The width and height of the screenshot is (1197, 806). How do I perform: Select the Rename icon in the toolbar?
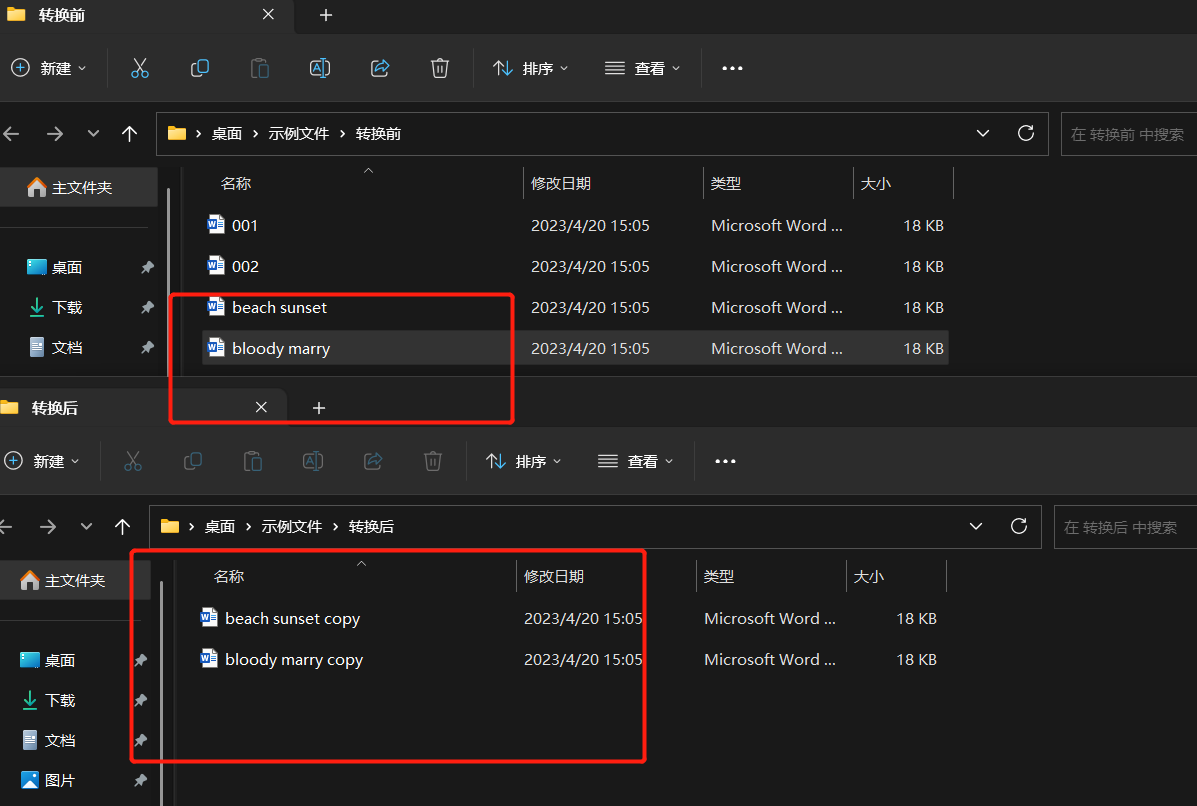point(319,68)
